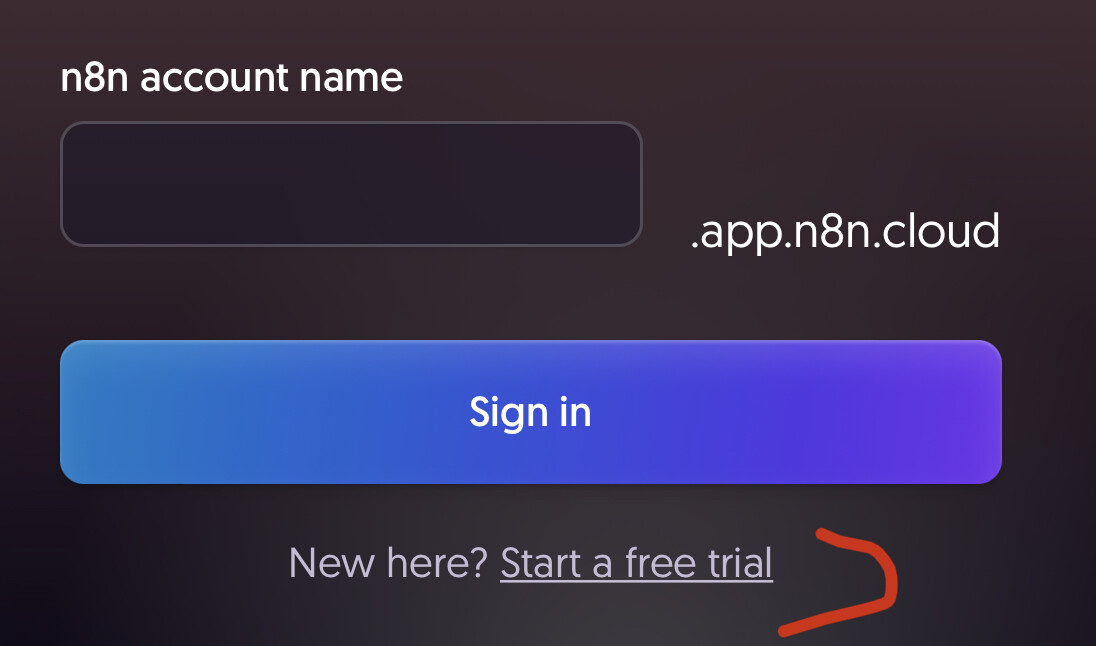The image size is (1096, 646).
Task: Click the .app.n8n.cloud domain suffix text
Action: coord(845,231)
